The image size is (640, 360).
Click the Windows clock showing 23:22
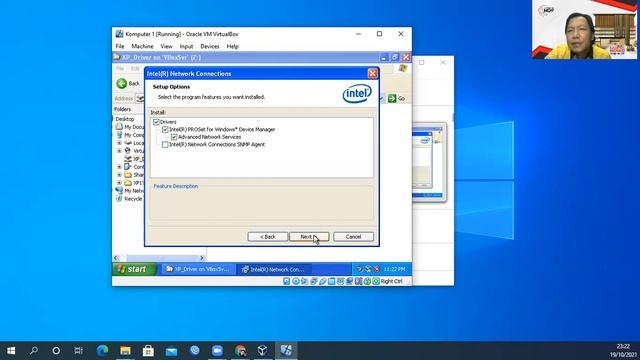[x=623, y=347]
